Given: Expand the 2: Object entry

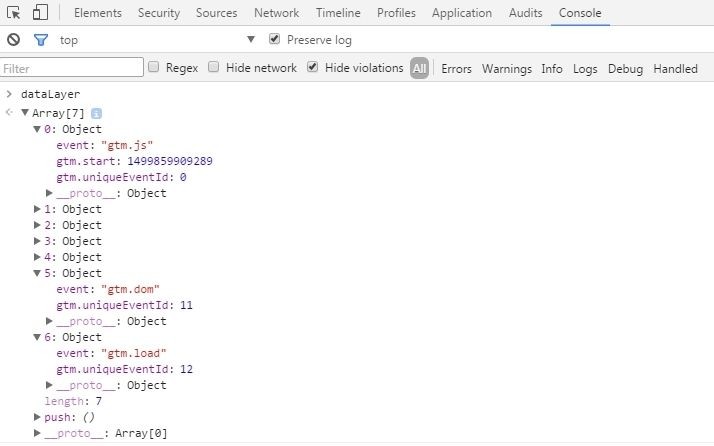Looking at the screenshot, I should 37,225.
